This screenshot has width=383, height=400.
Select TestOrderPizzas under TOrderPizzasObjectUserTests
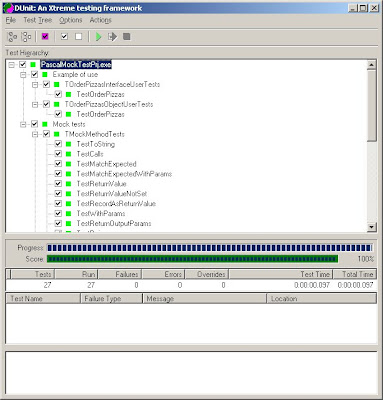point(100,114)
